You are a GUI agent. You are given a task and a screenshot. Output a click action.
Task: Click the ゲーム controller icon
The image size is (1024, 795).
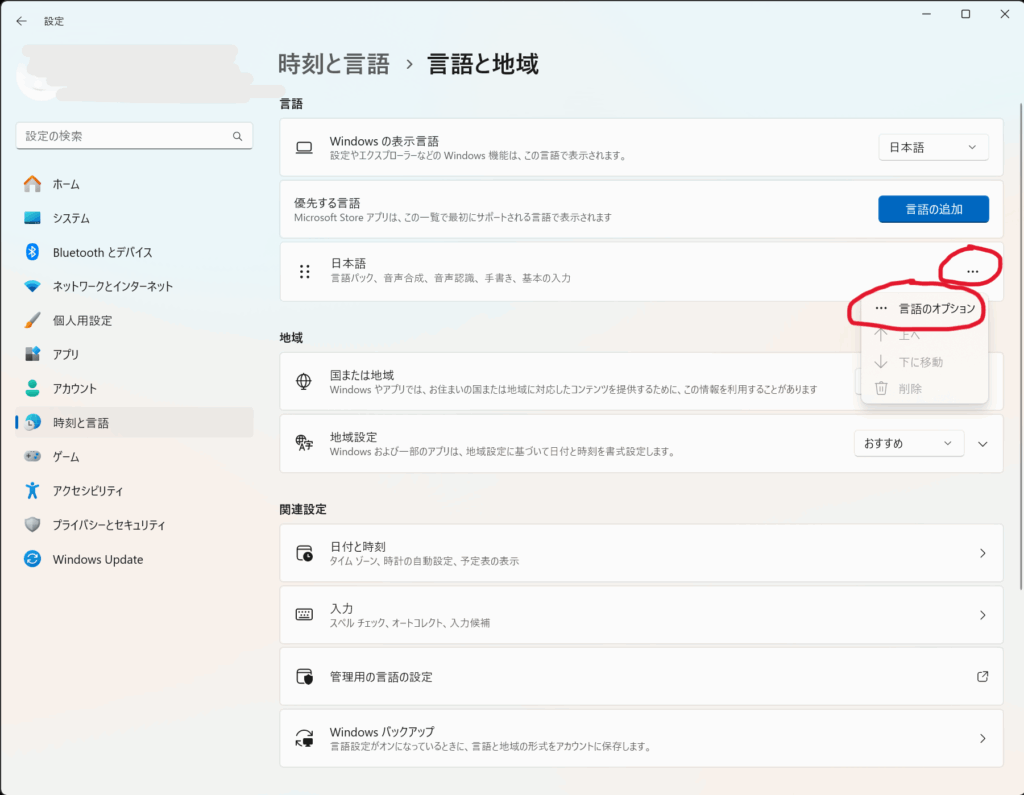[32, 456]
